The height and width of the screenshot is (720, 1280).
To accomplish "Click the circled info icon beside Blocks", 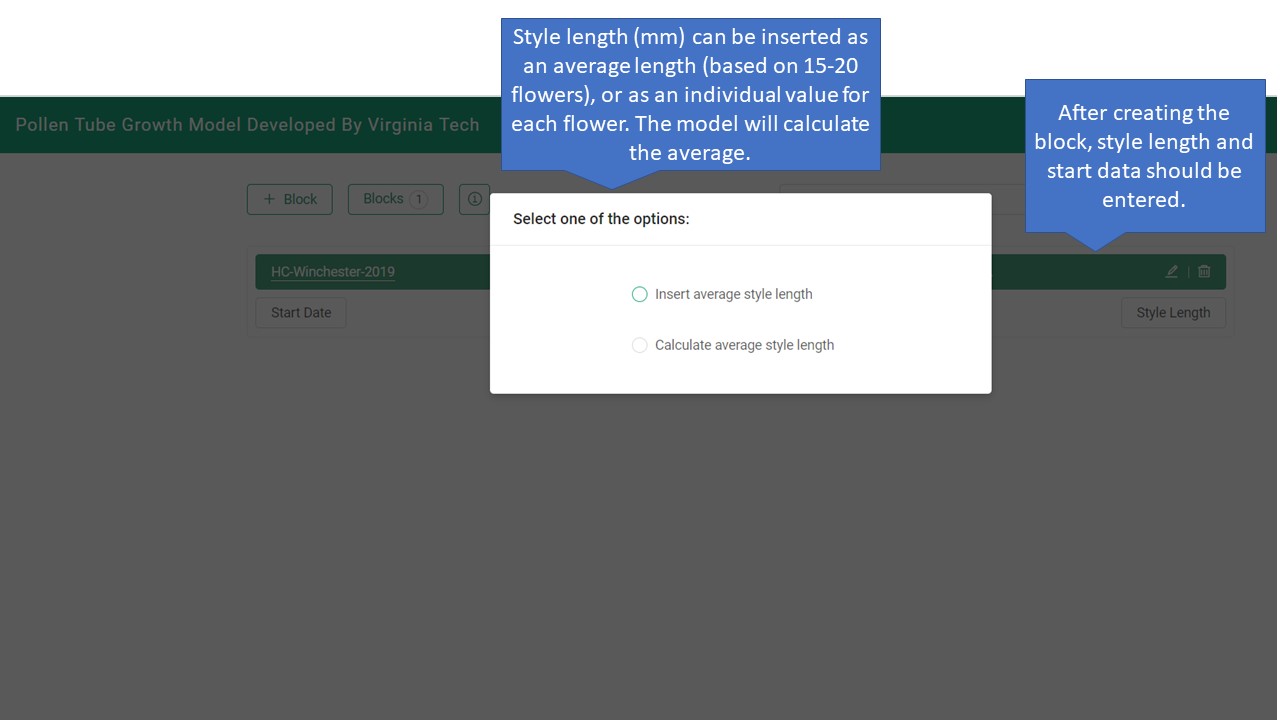I will [x=474, y=199].
